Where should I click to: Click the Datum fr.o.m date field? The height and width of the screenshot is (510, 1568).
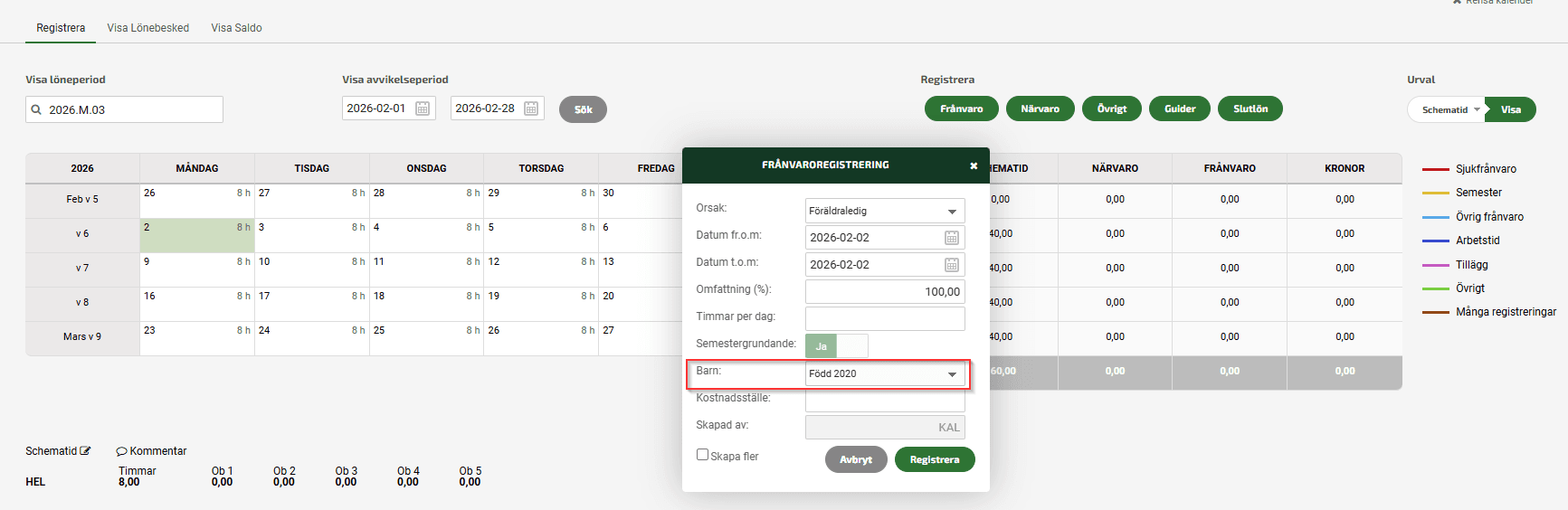click(x=885, y=238)
